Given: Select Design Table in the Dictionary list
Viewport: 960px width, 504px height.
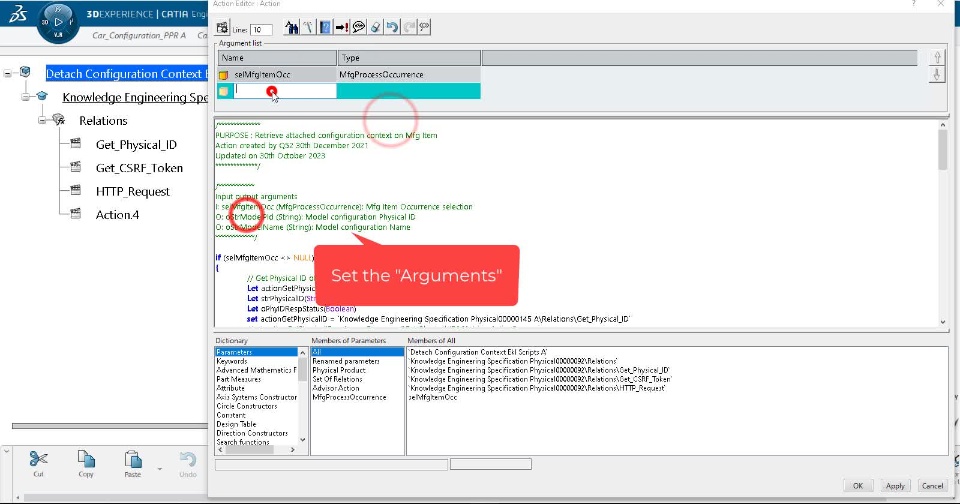Looking at the screenshot, I should 236,424.
